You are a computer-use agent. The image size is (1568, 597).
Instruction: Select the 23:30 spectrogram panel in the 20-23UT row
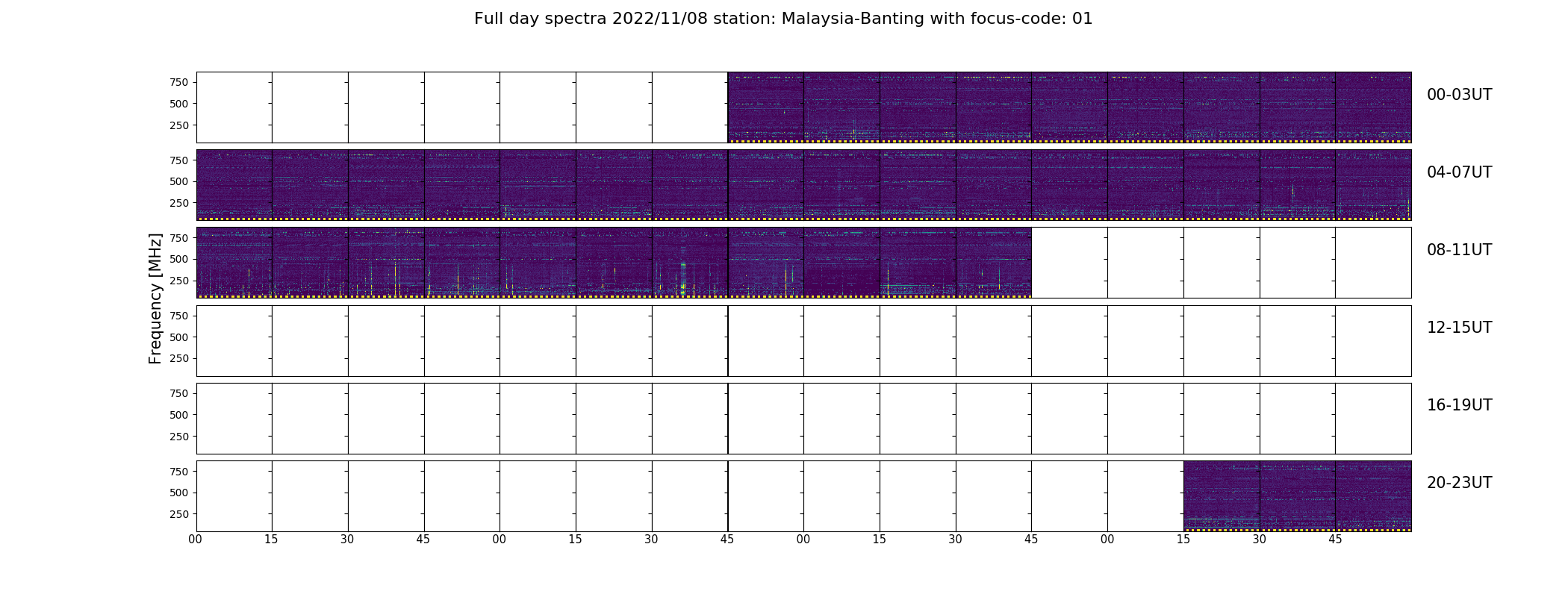(x=1298, y=496)
